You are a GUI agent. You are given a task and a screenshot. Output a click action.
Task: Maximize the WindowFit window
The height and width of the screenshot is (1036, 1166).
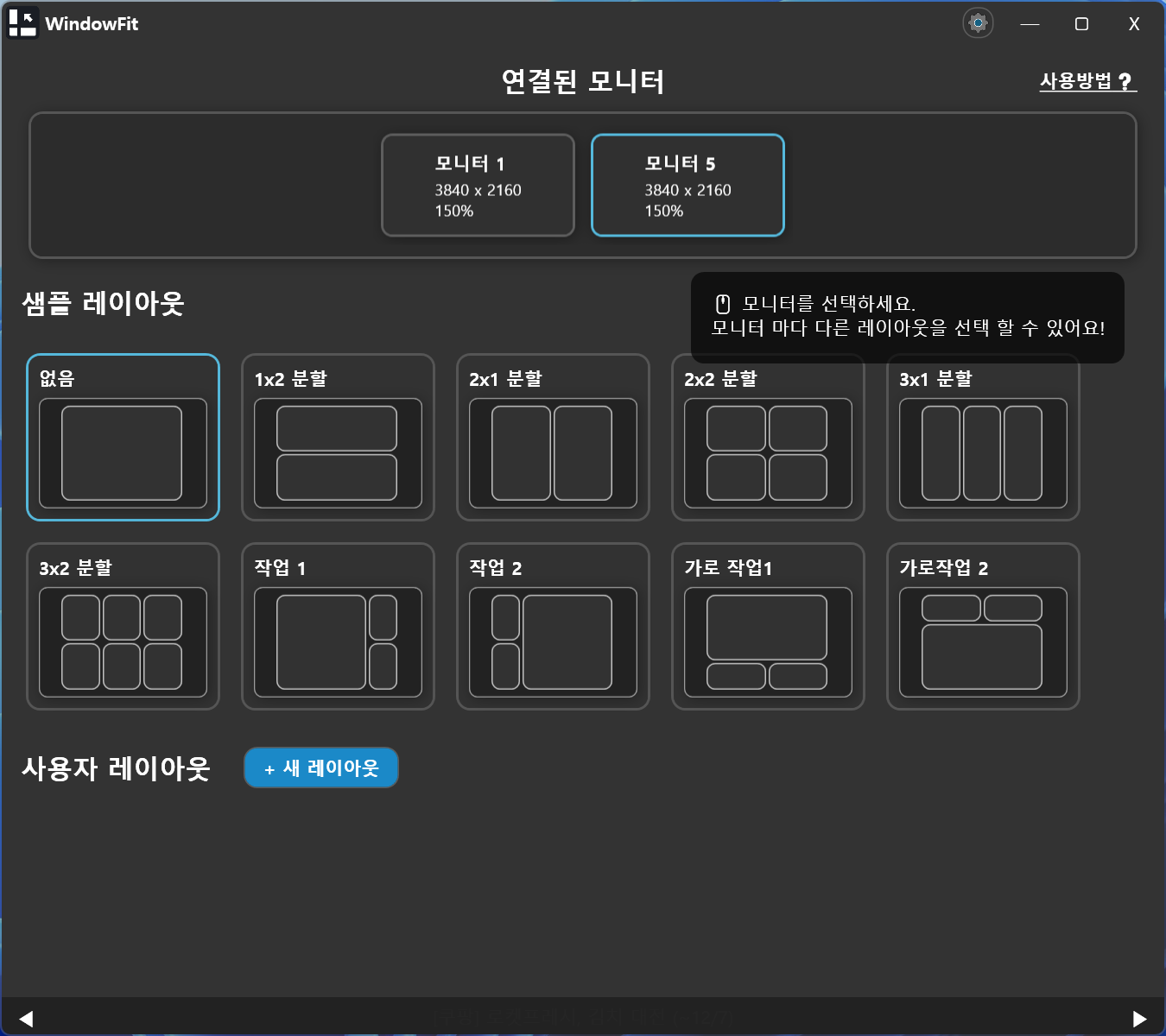[1081, 24]
